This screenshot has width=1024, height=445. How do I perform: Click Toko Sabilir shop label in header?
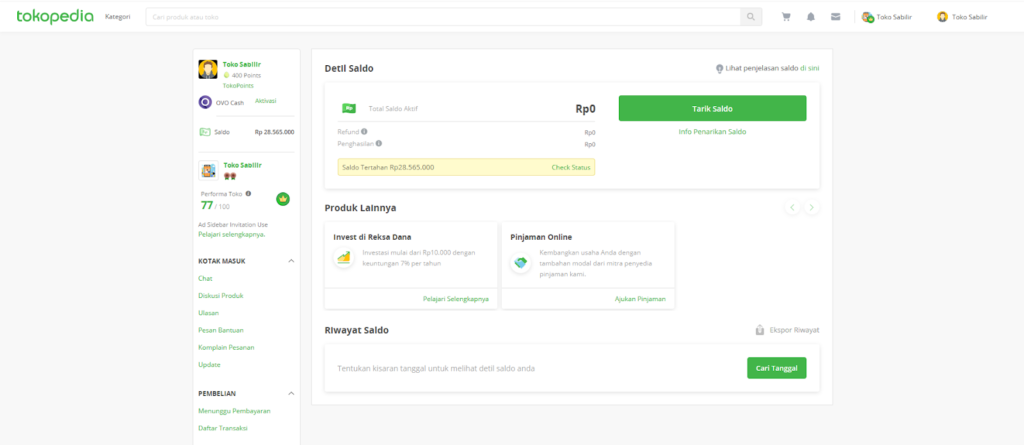894,17
